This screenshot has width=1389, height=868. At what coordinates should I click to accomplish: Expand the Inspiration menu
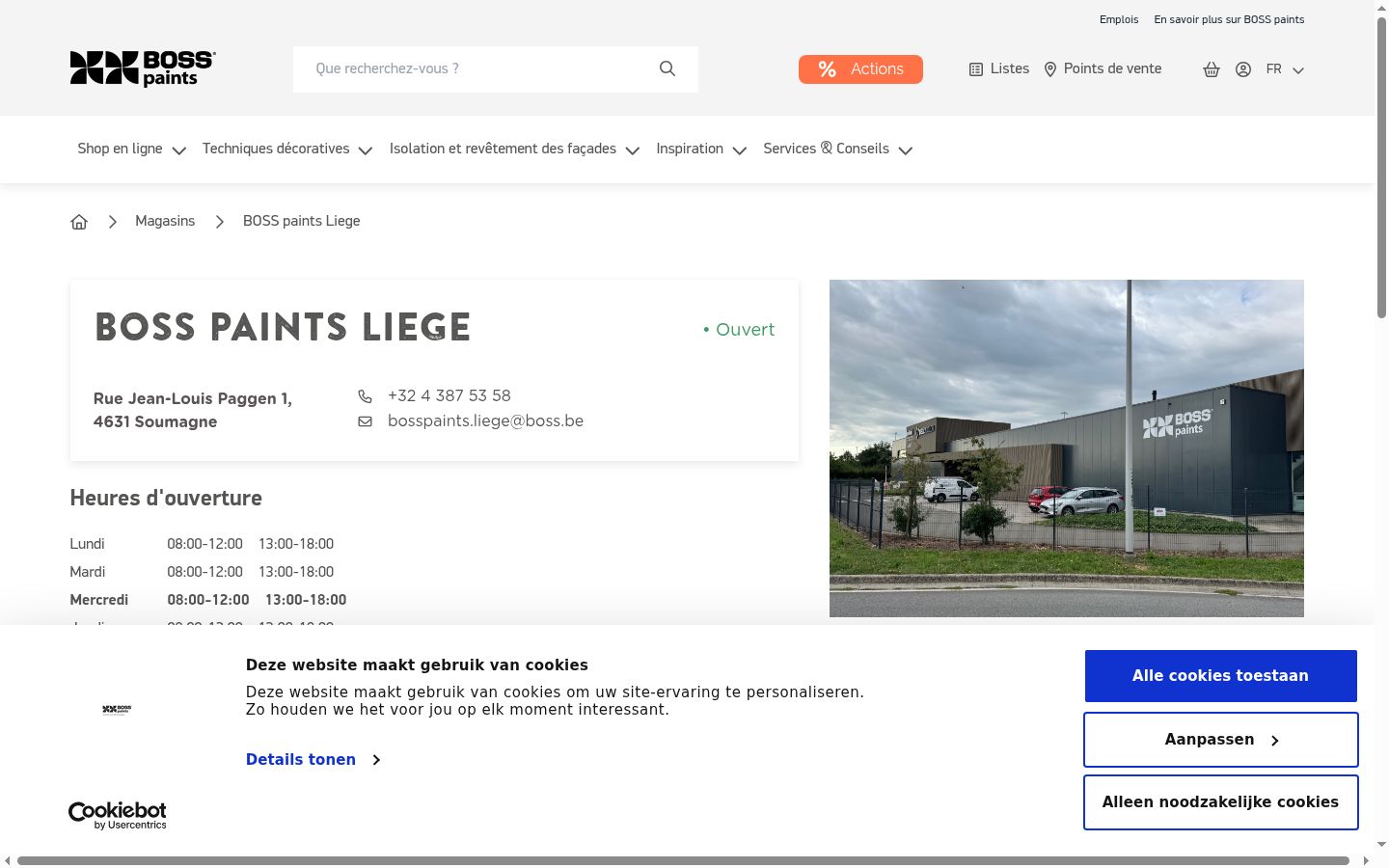701,149
